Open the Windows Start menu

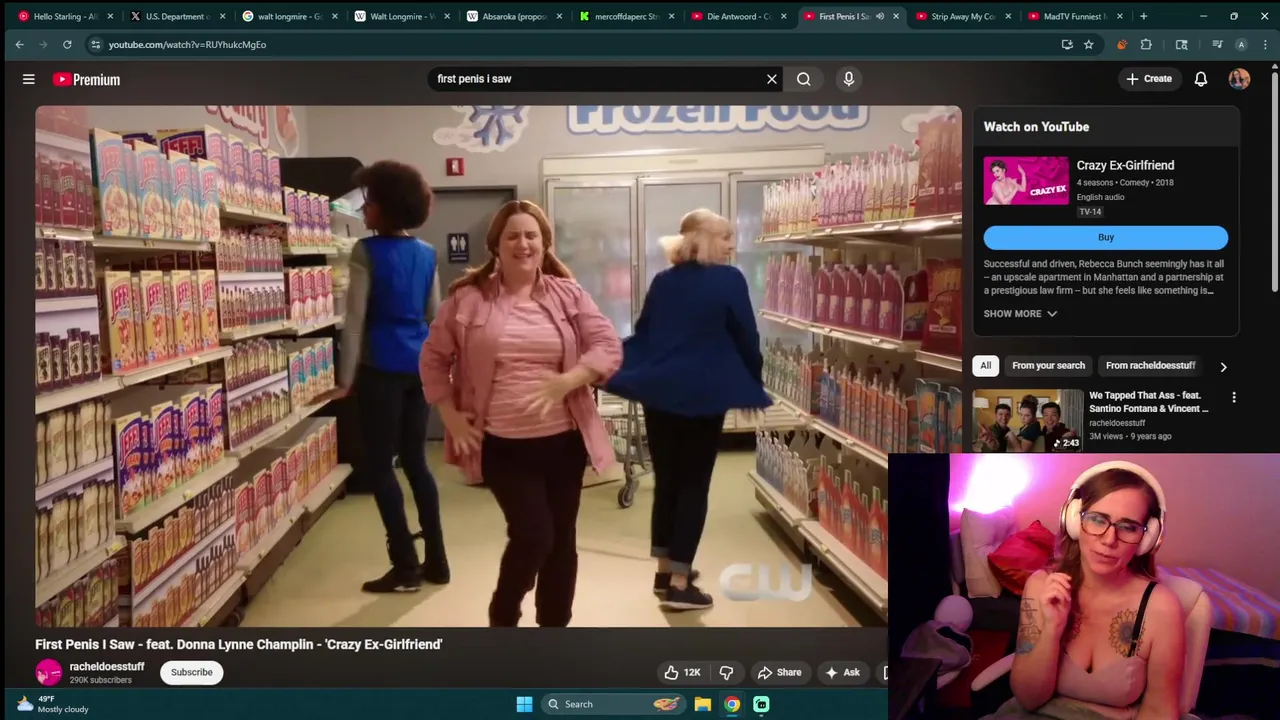(x=524, y=704)
